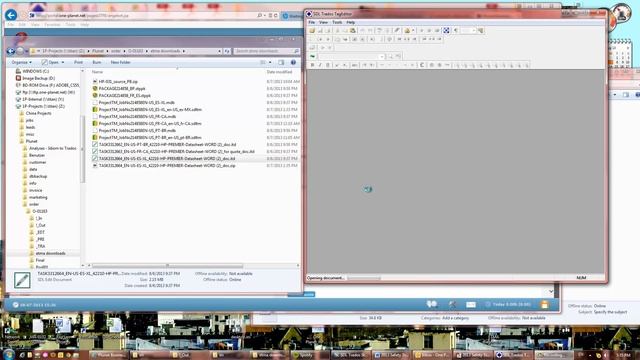The width and height of the screenshot is (640, 360).
Task: Click New folder in Explorer toolbar
Action: [120, 62]
